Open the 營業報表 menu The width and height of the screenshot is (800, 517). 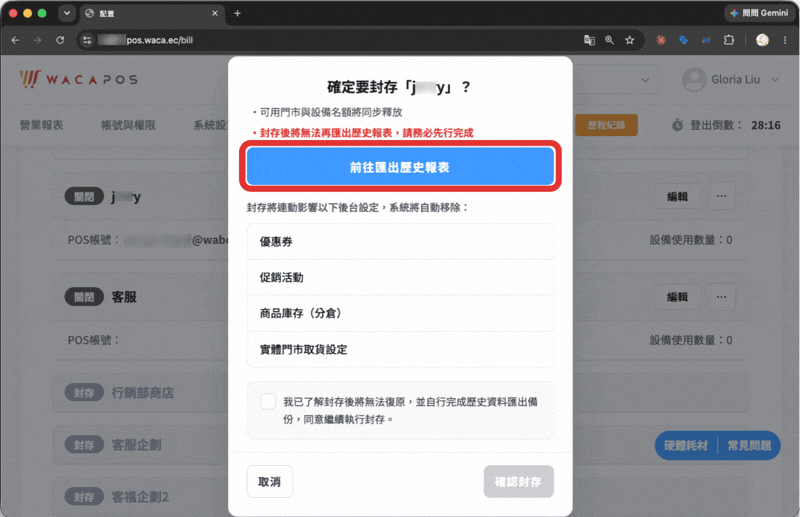click(x=41, y=125)
